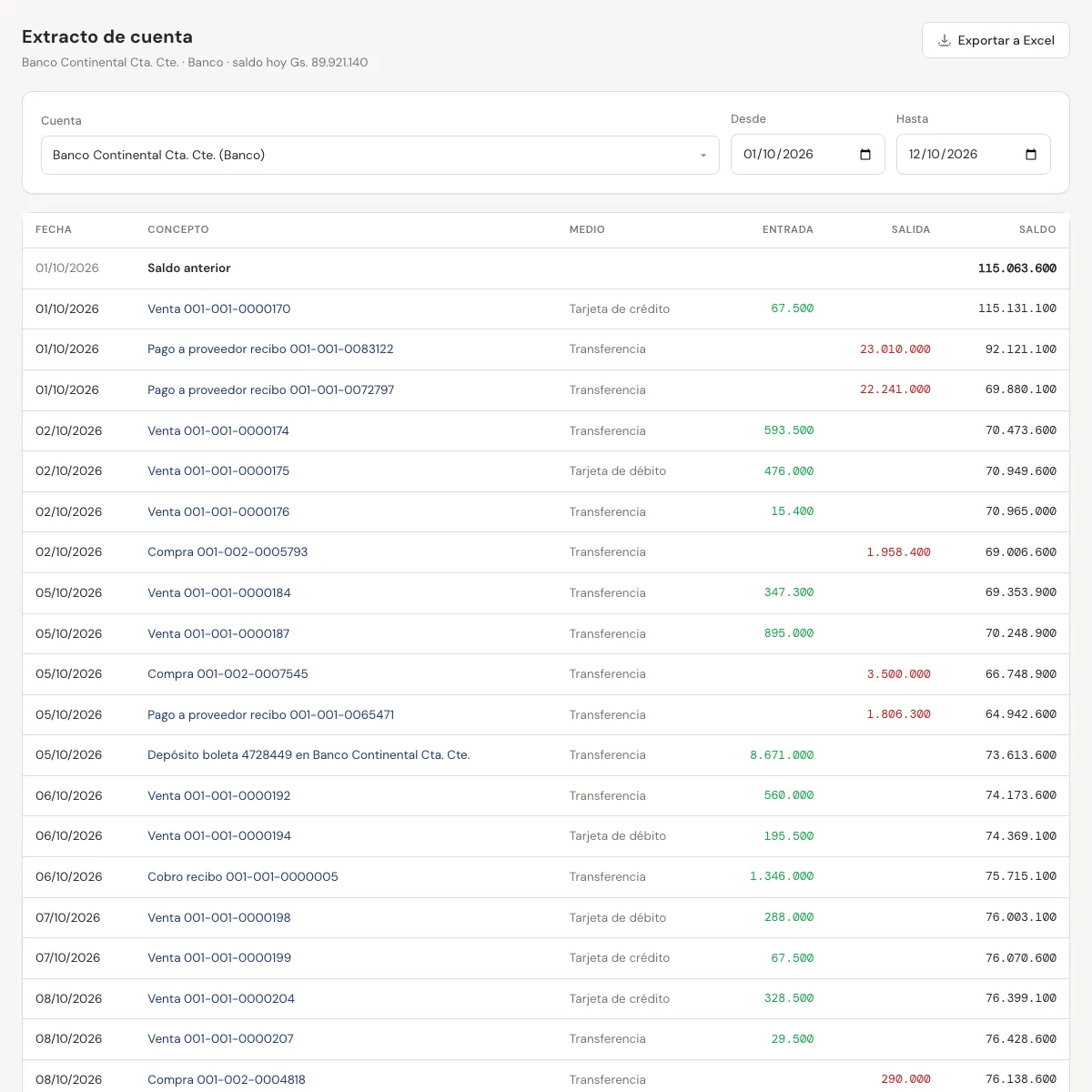Image resolution: width=1092 pixels, height=1092 pixels.
Task: Open Pago a proveedor recibo 001-001-0065471
Action: (x=271, y=714)
